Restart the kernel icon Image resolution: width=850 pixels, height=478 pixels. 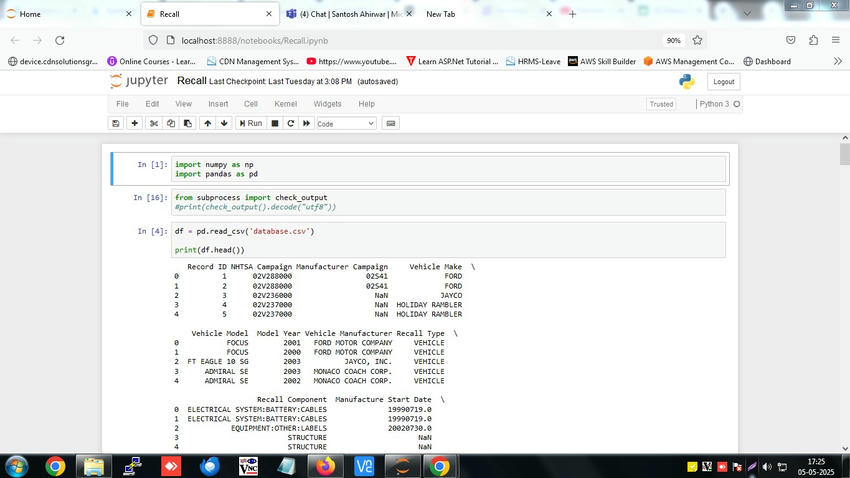pos(291,124)
